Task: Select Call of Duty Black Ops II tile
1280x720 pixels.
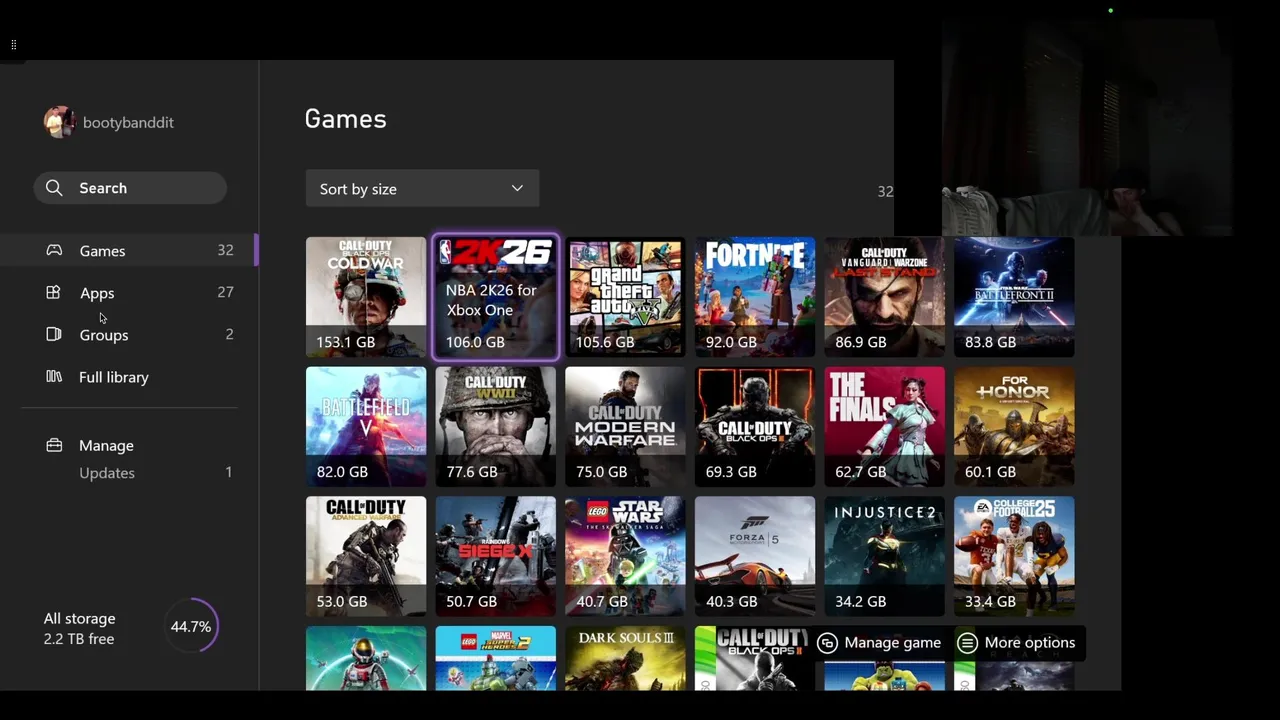Action: coord(755,658)
